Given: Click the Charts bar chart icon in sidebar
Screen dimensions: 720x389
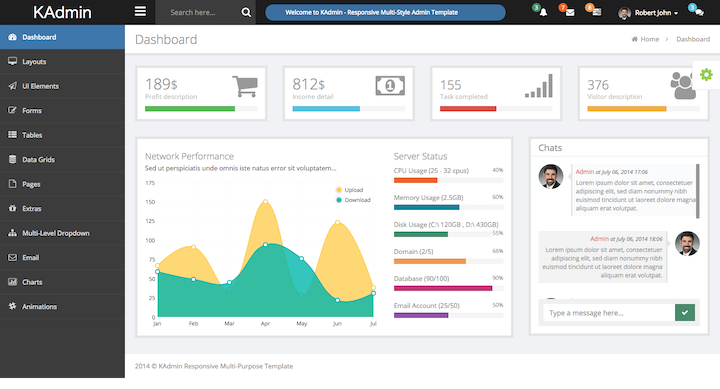Looking at the screenshot, I should click(x=12, y=282).
